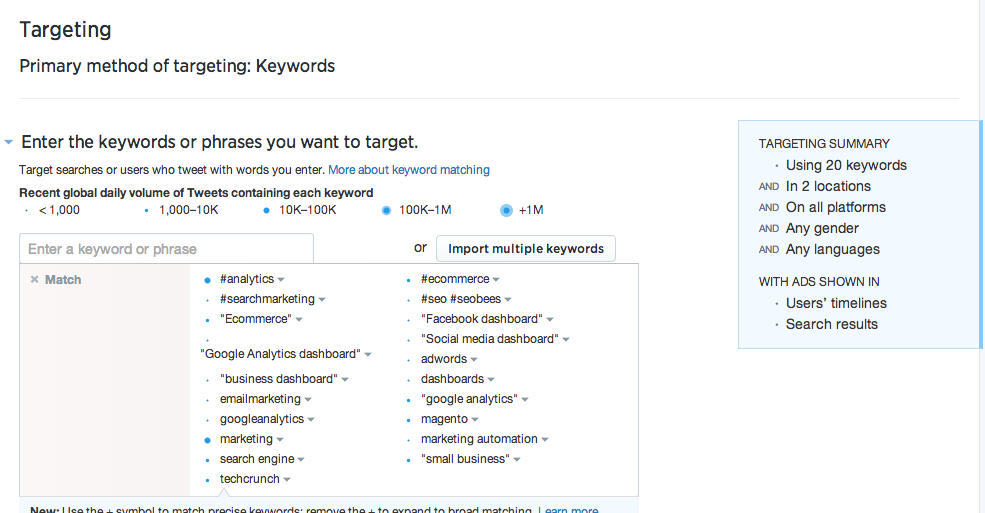985x513 pixels.
Task: Expand the magento keyword options arrow
Action: point(475,420)
